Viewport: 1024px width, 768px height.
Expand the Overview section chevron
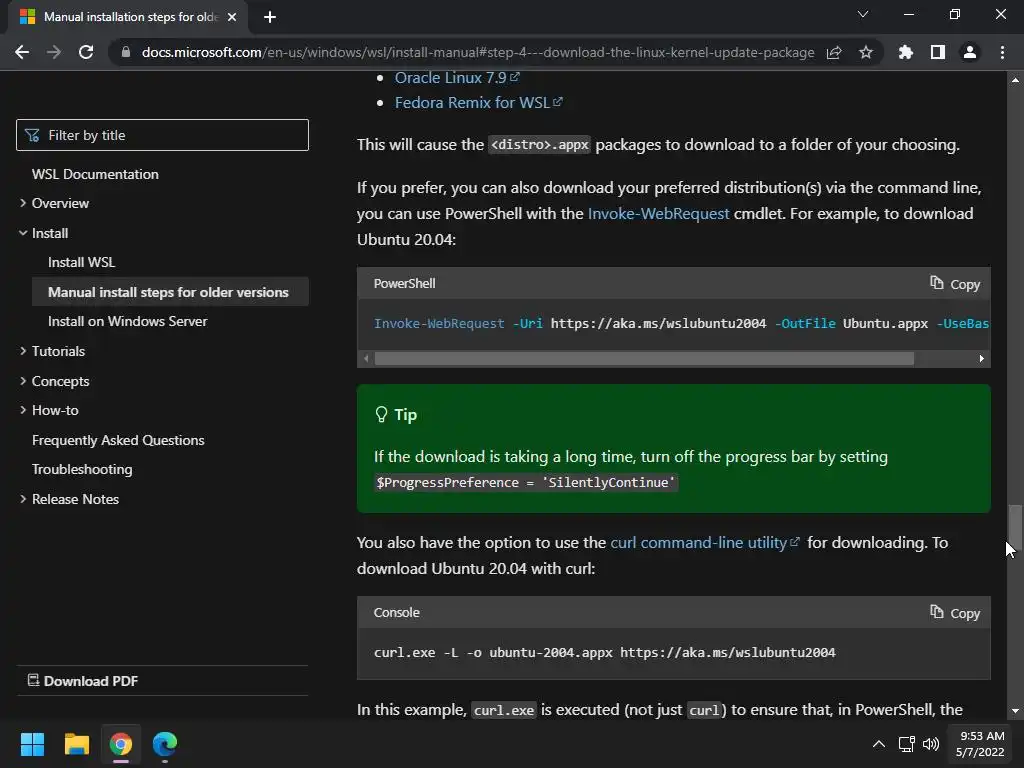23,203
